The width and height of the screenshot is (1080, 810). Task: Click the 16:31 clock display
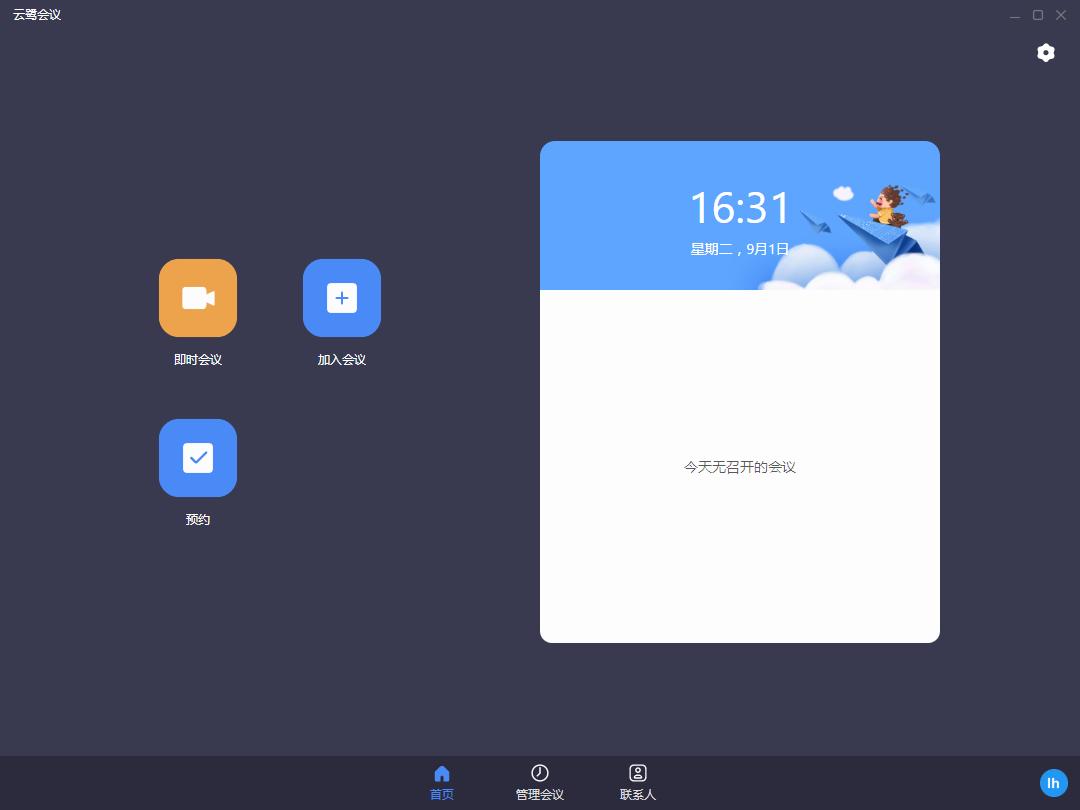[x=740, y=208]
